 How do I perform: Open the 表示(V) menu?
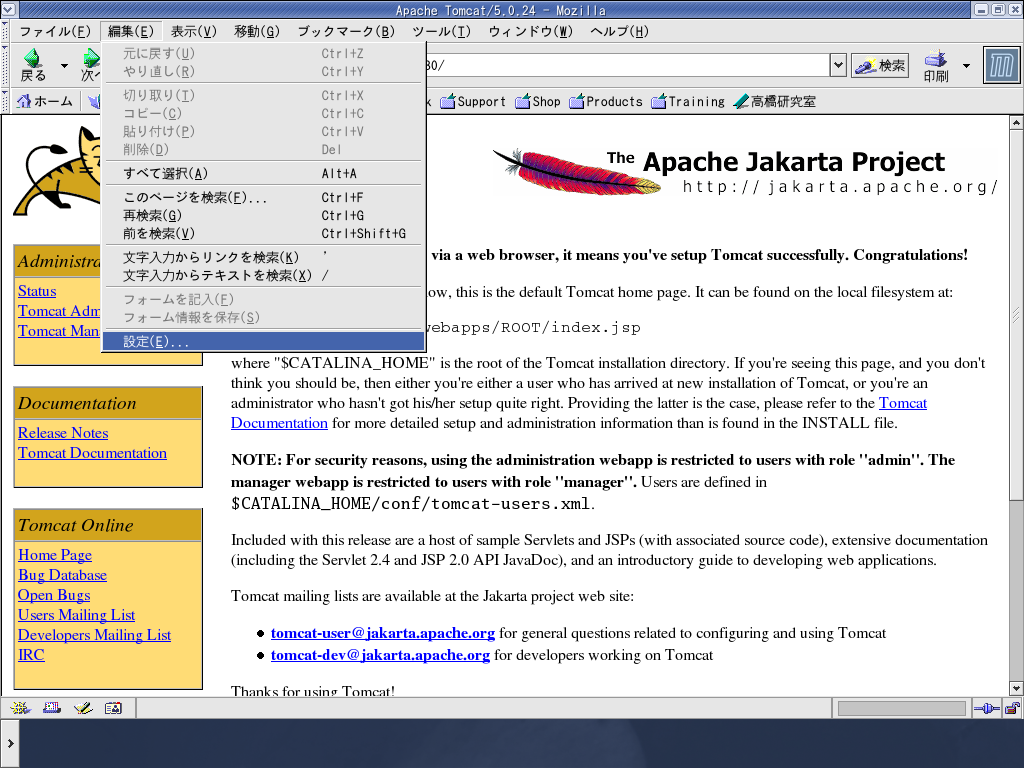coord(193,31)
